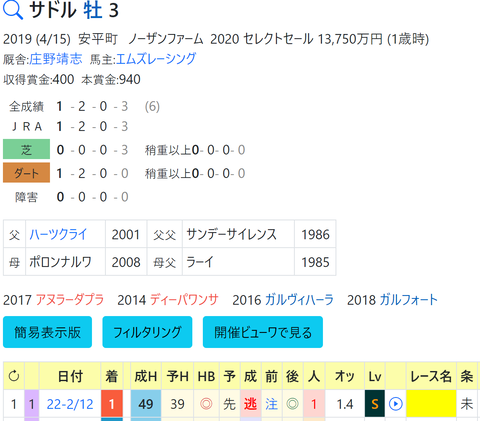Open trainer 庄野靖志 link
Screen dimensions: 480x421
coord(55,59)
